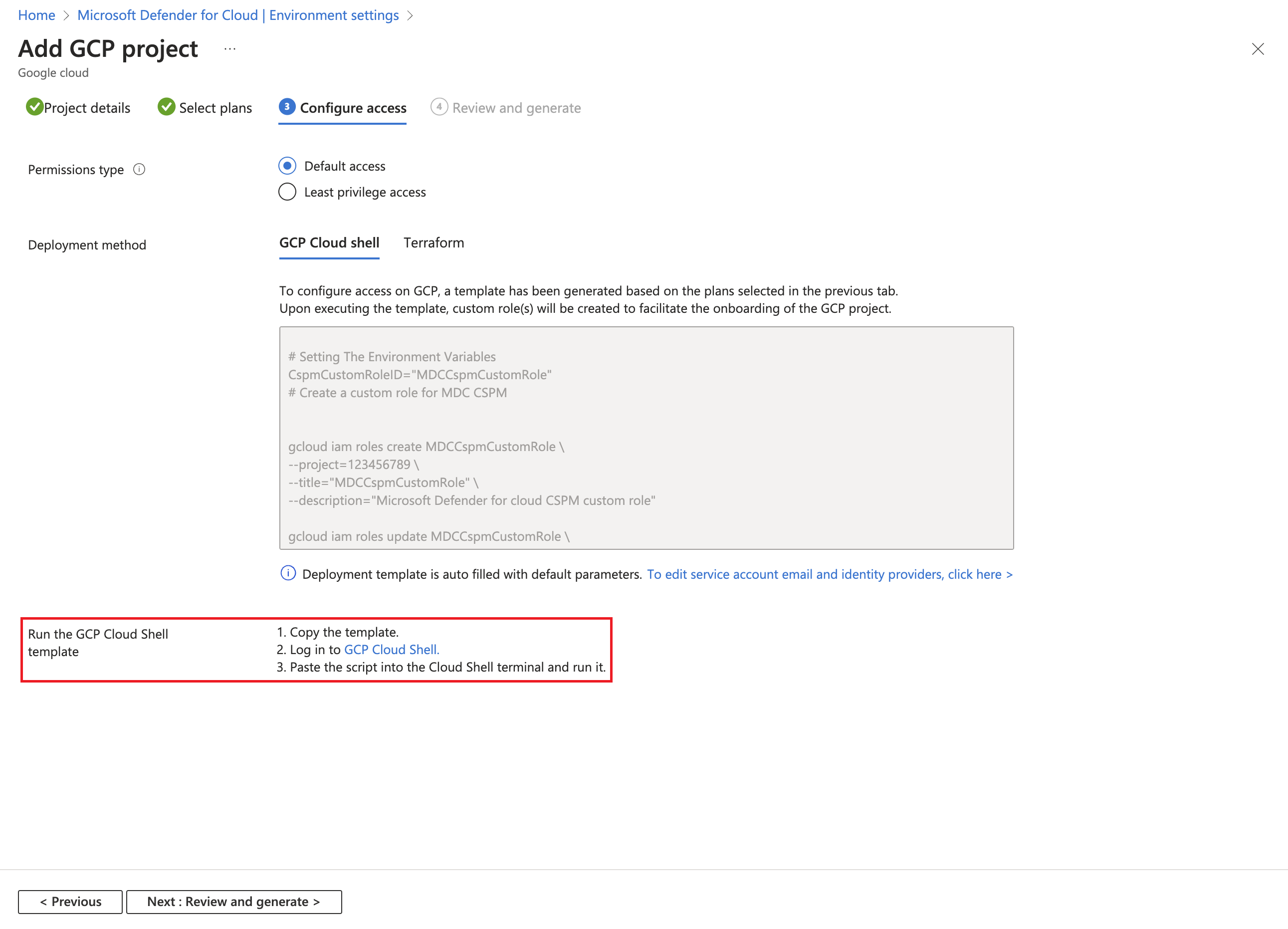Screen dimensions: 1288x929
Task: Click the 'Run the GCP Cloud Shell template' label
Action: coord(98,643)
